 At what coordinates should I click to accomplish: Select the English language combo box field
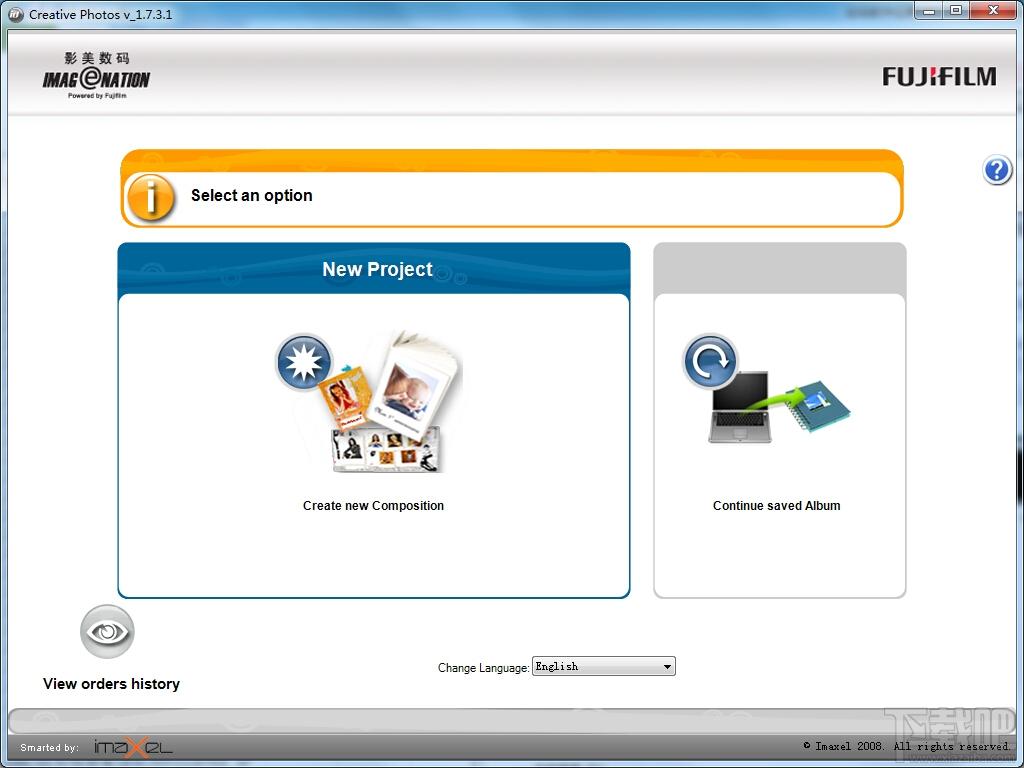596,667
